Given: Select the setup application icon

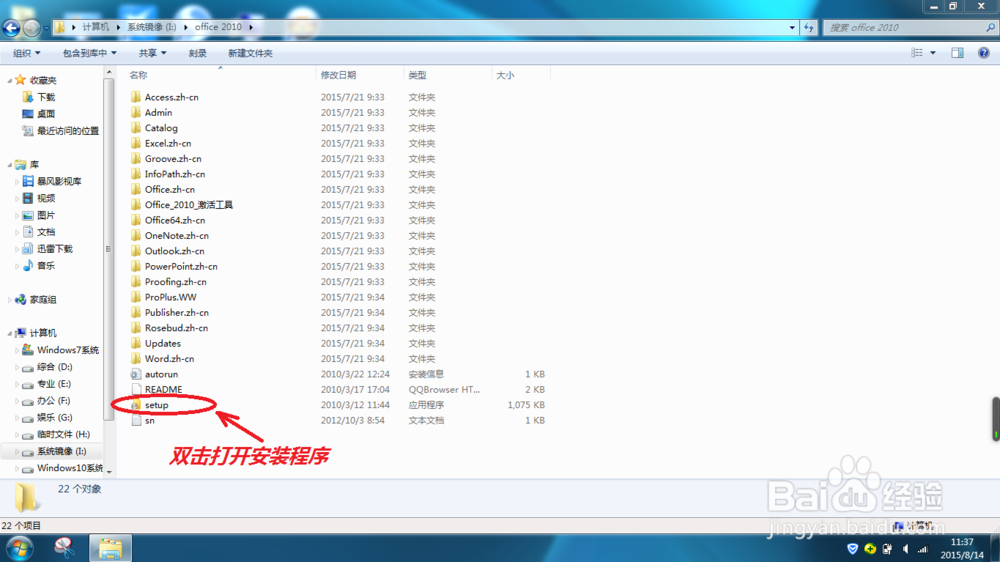Looking at the screenshot, I should tap(135, 405).
